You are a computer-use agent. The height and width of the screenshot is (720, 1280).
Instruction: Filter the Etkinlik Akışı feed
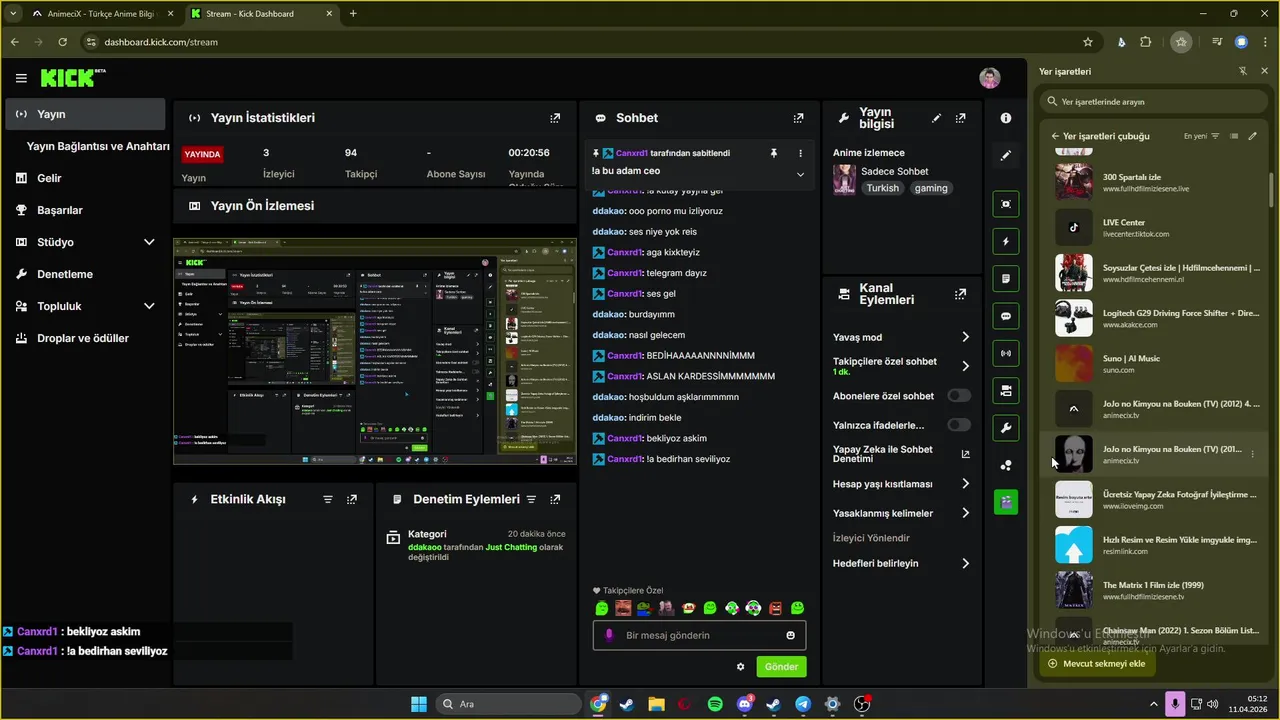[x=328, y=499]
